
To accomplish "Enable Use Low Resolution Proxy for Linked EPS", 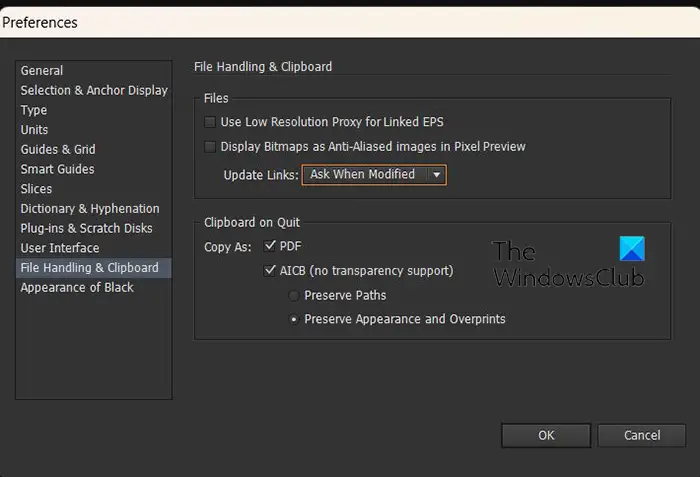I will (x=210, y=122).
